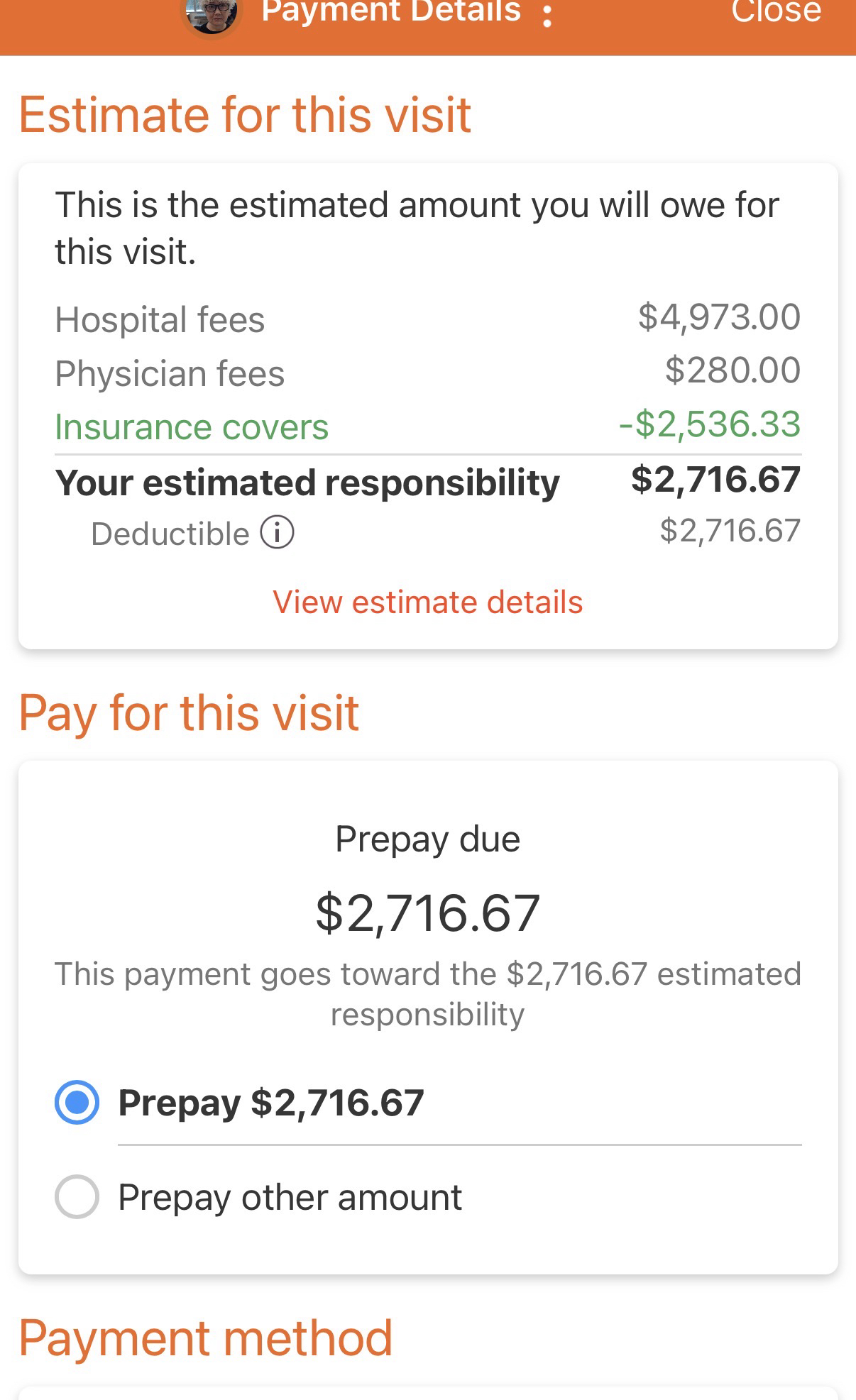
Task: Click the green Insurance covers label
Action: 192,427
